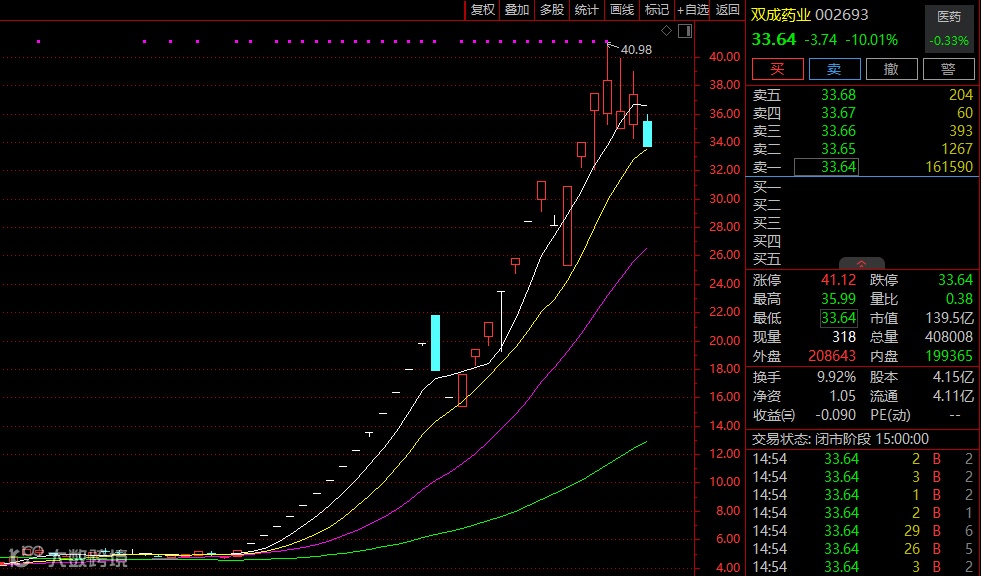Select the 多股 view

pos(552,10)
